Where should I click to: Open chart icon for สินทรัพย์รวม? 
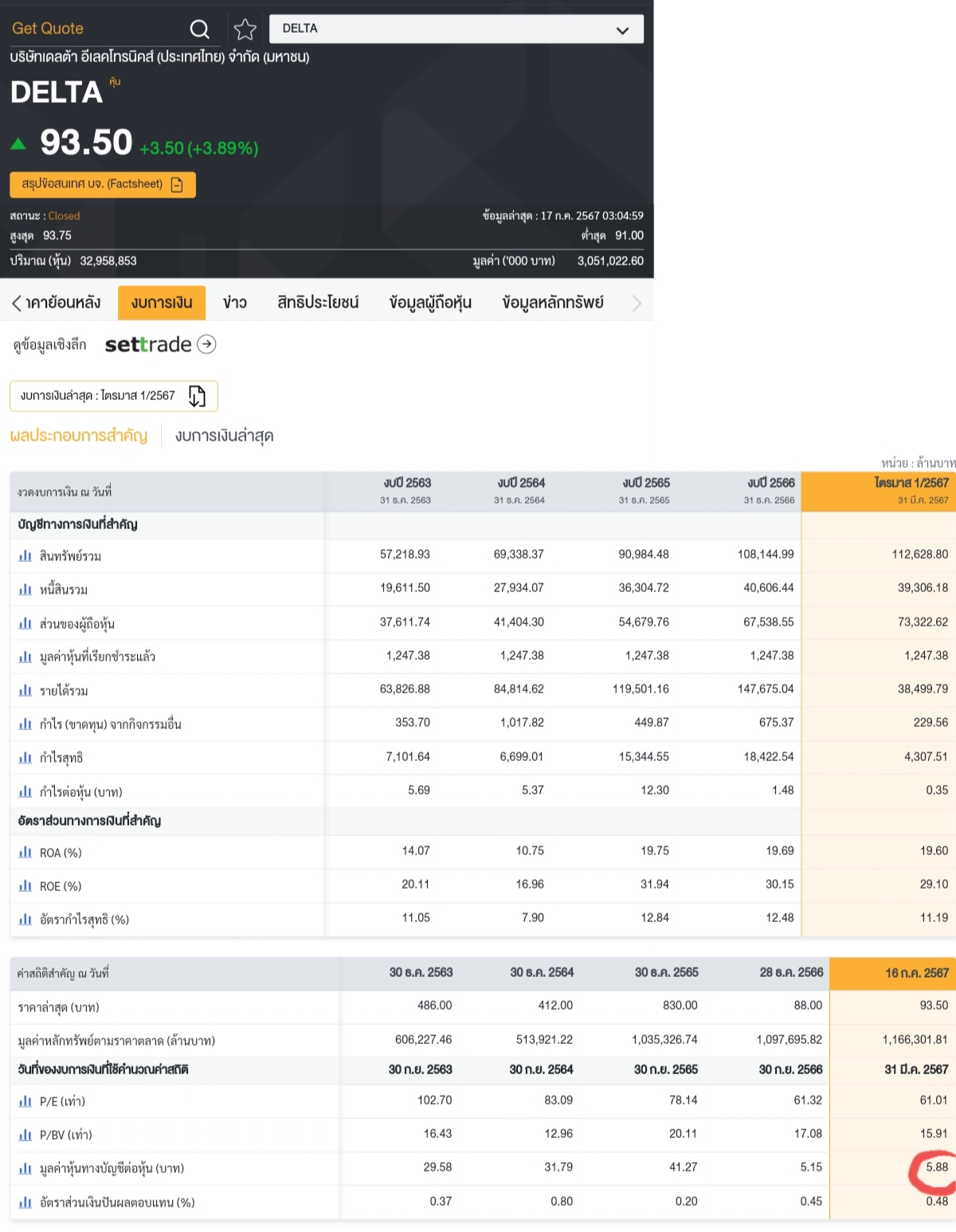click(25, 555)
